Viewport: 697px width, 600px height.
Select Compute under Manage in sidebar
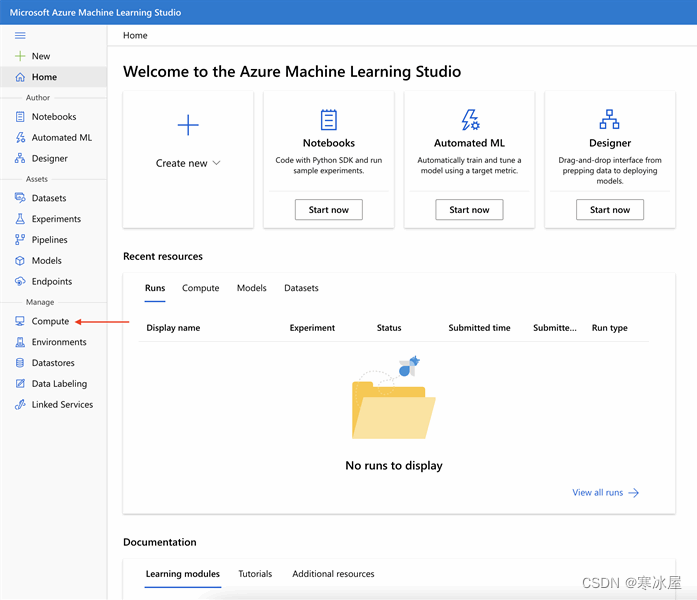pos(50,321)
